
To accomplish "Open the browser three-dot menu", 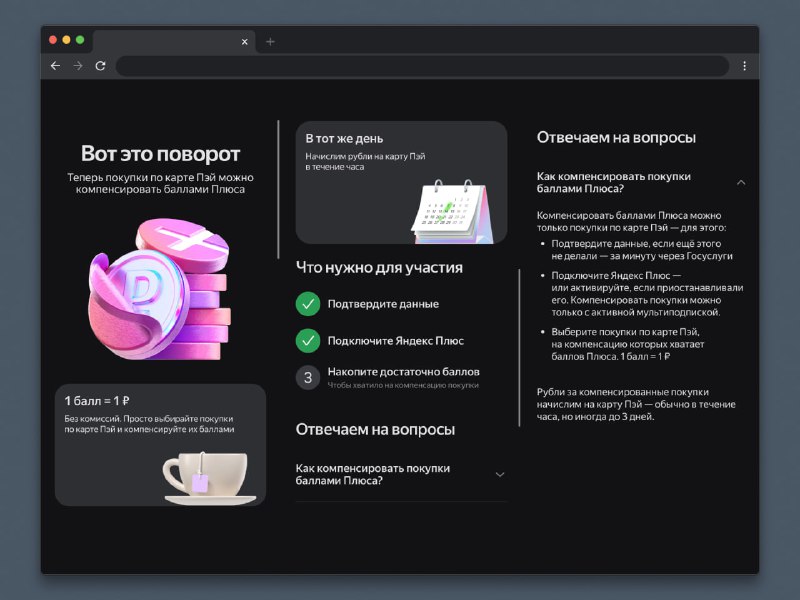I will click(x=744, y=66).
